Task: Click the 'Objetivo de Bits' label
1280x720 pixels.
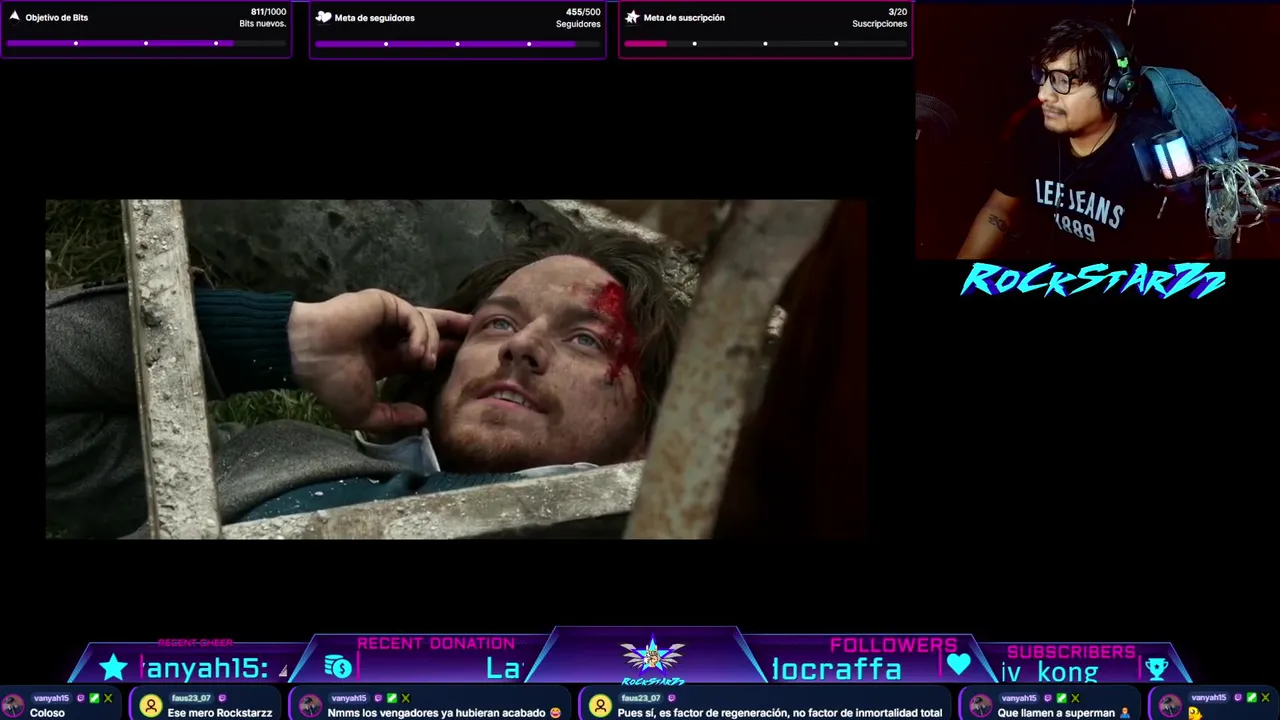Action: [57, 18]
